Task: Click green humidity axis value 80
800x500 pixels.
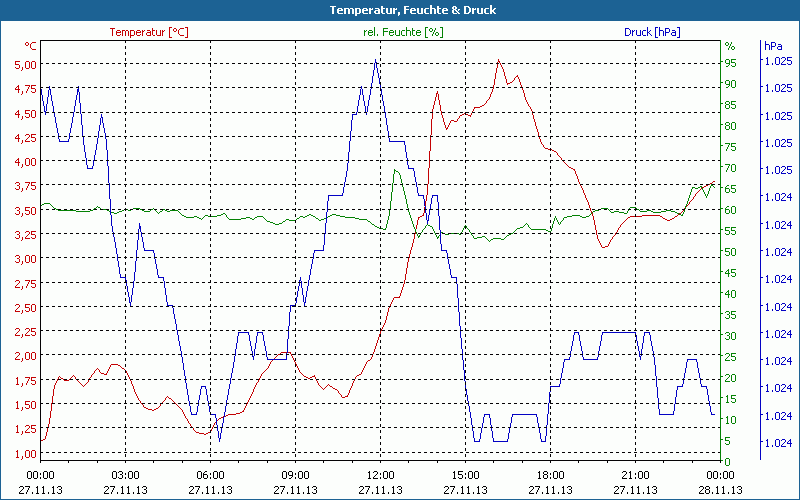Action: (x=731, y=126)
